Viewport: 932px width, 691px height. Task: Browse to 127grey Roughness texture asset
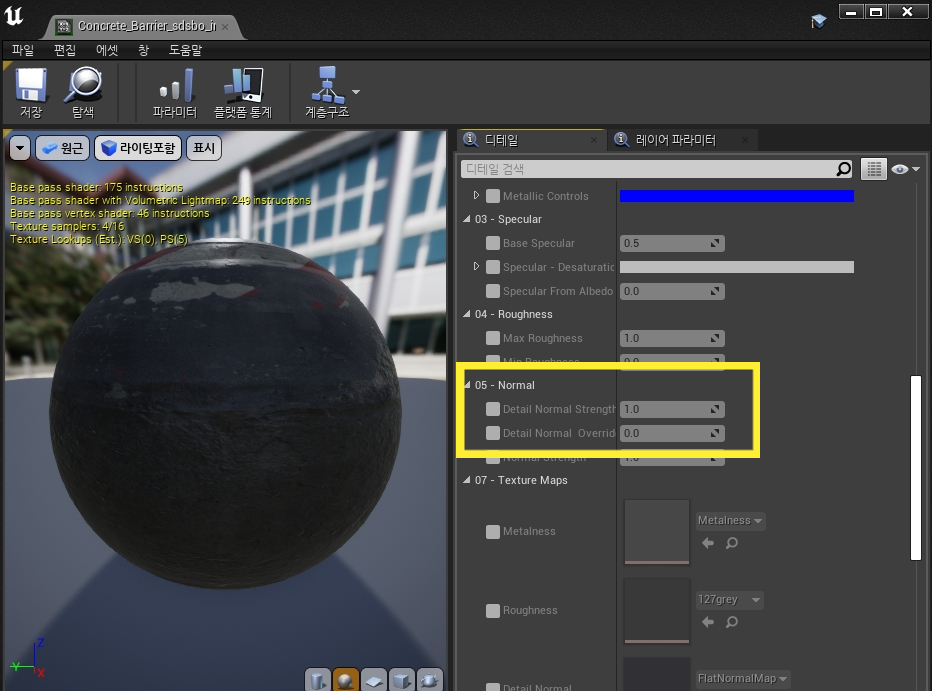click(732, 621)
